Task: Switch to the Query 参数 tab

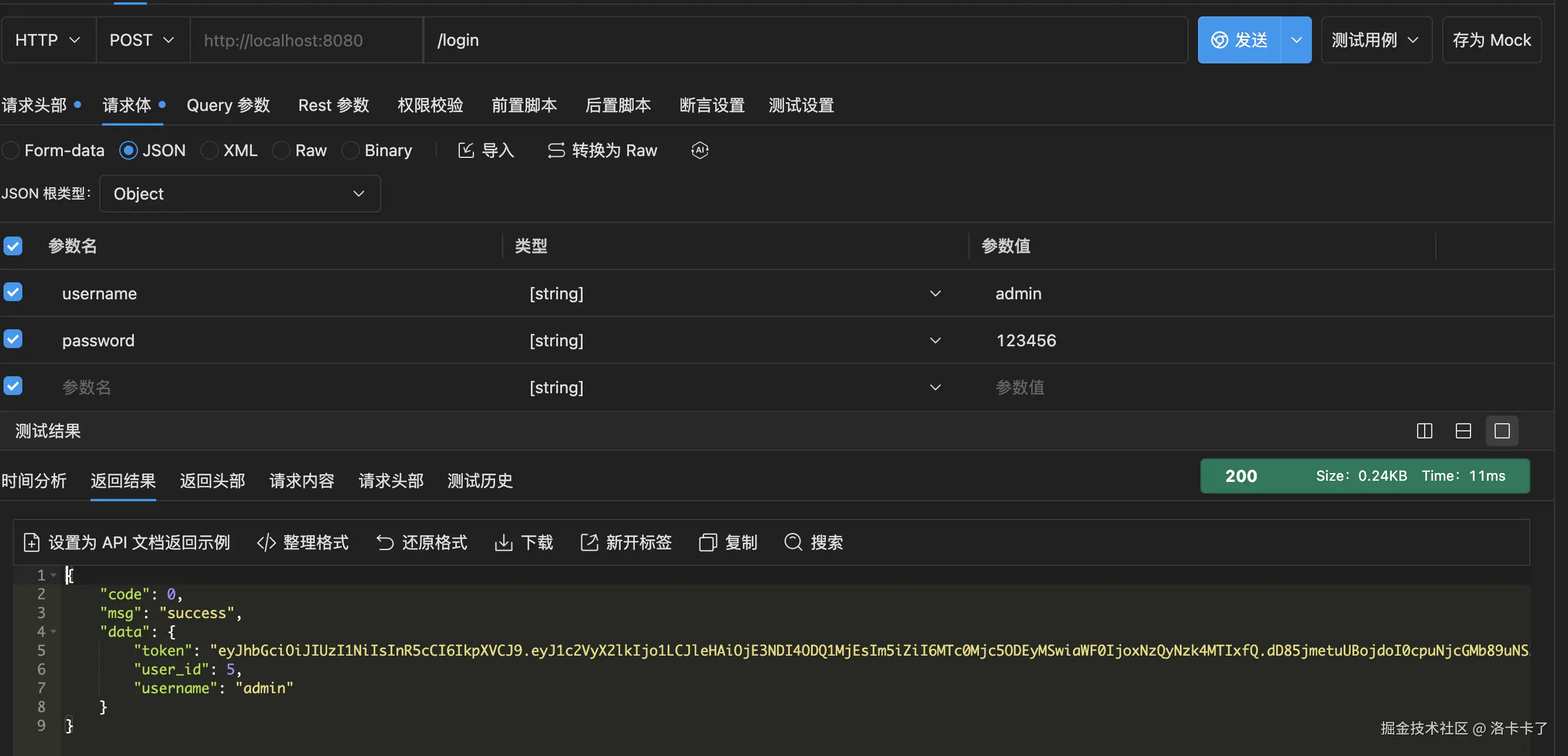Action: tap(228, 105)
